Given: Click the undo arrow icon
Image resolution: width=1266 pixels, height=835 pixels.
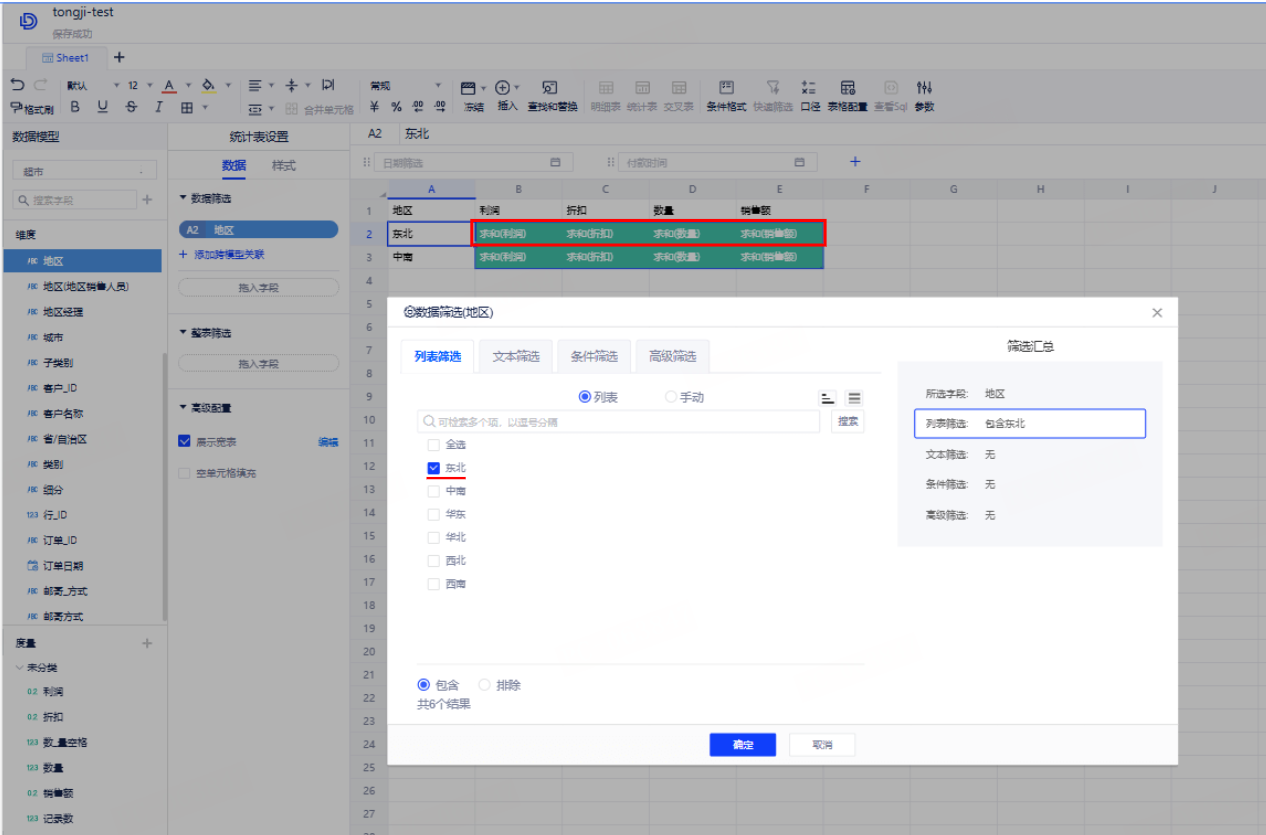Looking at the screenshot, I should (x=17, y=86).
